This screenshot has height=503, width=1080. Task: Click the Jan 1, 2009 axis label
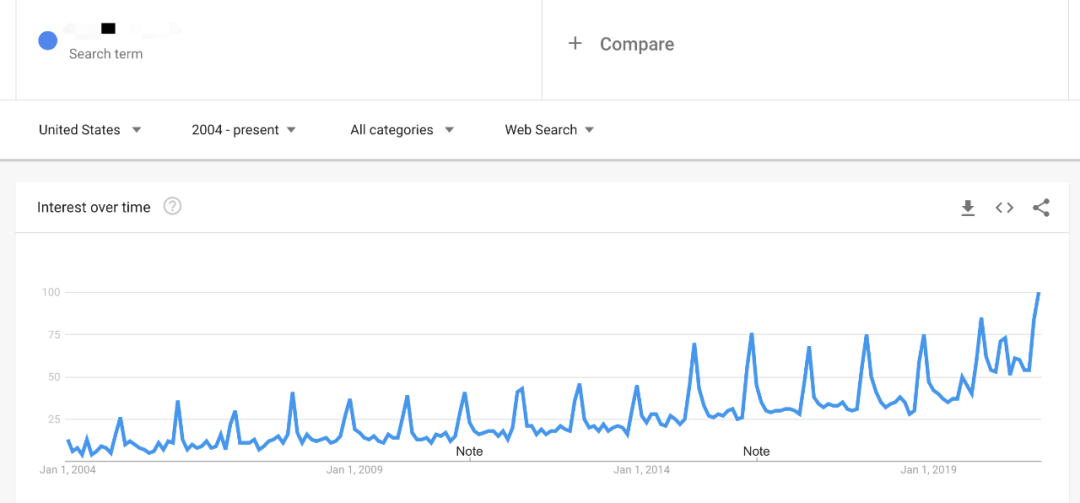tap(355, 469)
